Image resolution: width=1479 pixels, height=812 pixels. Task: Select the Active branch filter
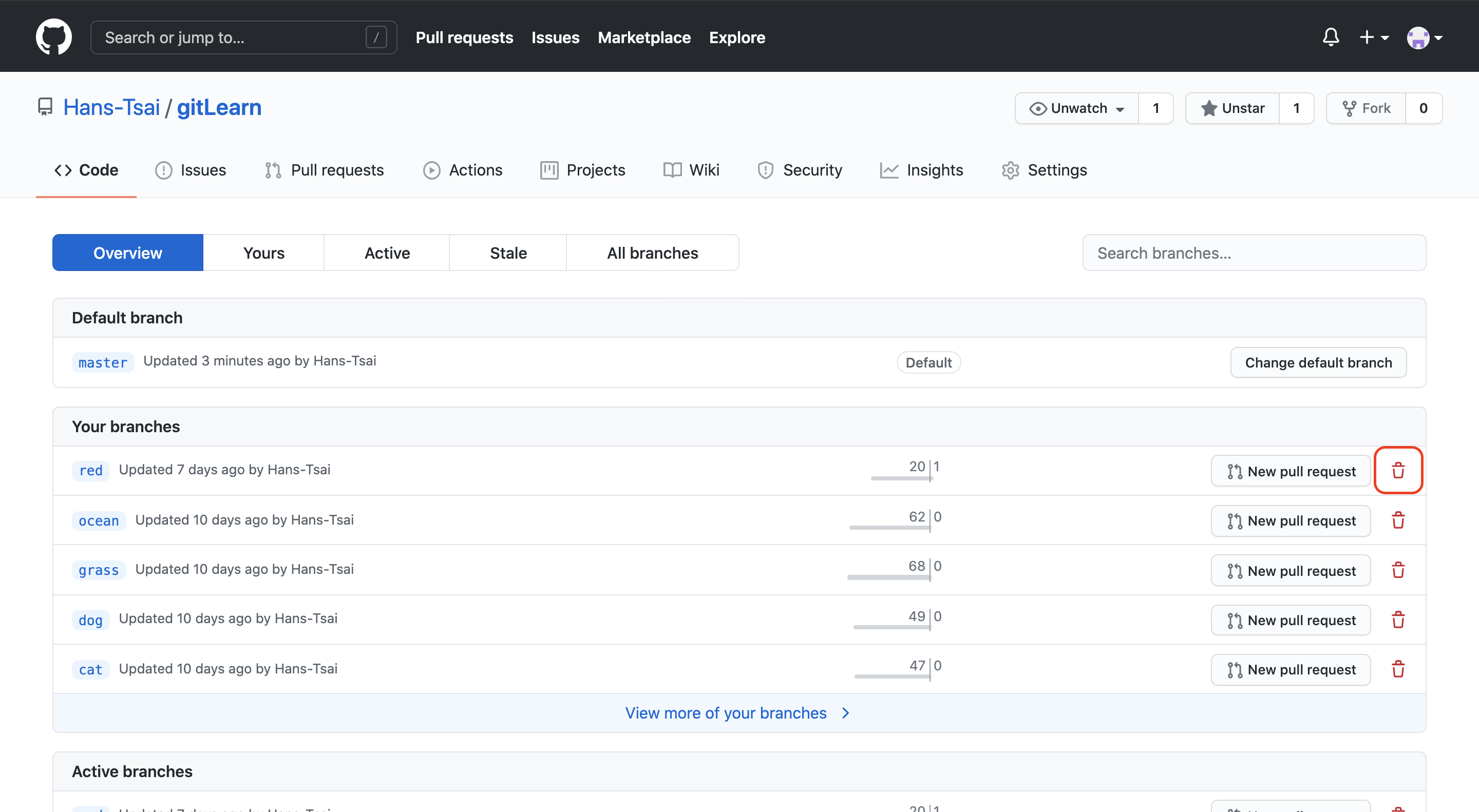(387, 253)
